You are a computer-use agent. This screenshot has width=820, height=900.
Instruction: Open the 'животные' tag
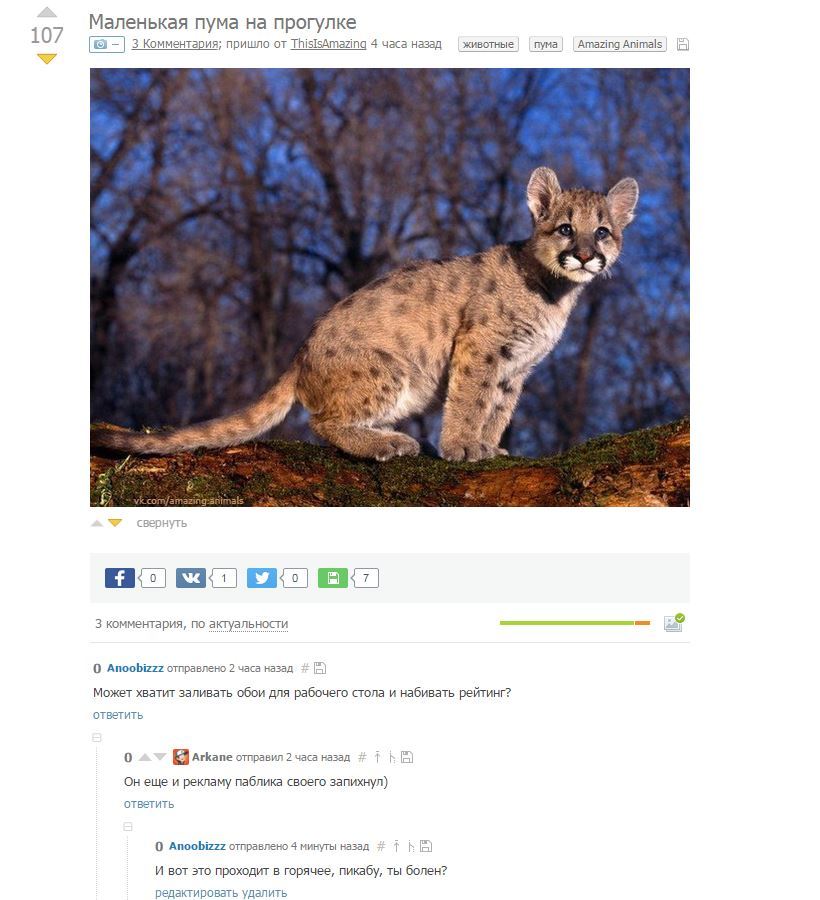tap(488, 44)
